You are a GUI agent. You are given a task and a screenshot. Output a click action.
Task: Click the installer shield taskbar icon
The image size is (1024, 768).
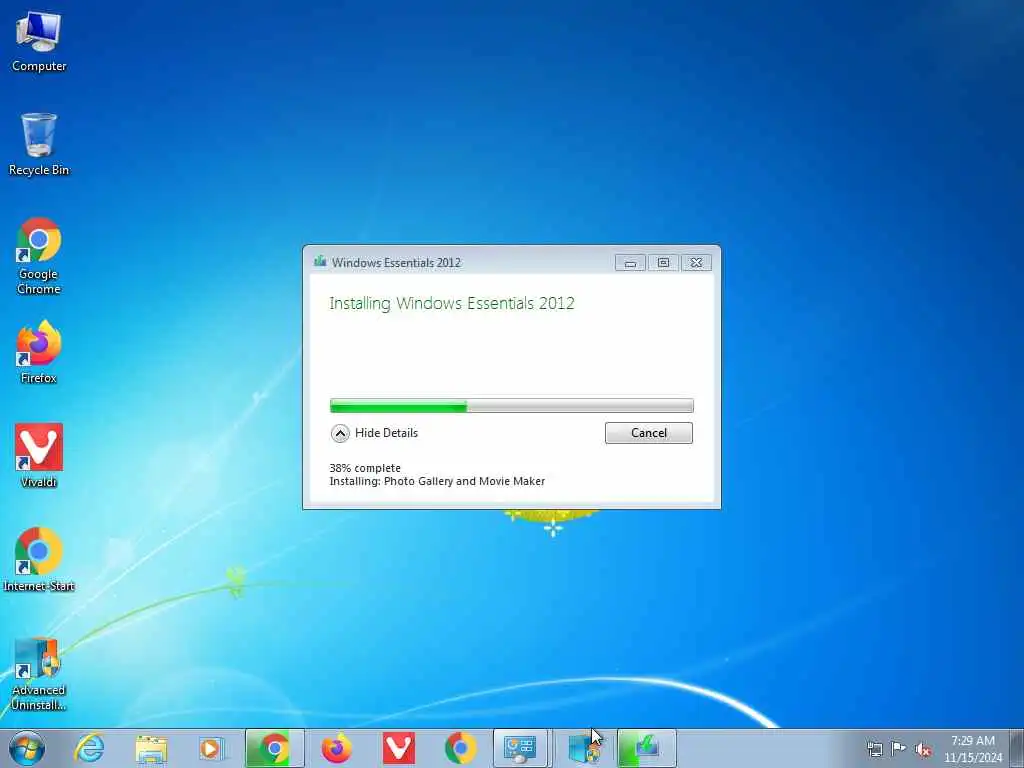(x=584, y=748)
